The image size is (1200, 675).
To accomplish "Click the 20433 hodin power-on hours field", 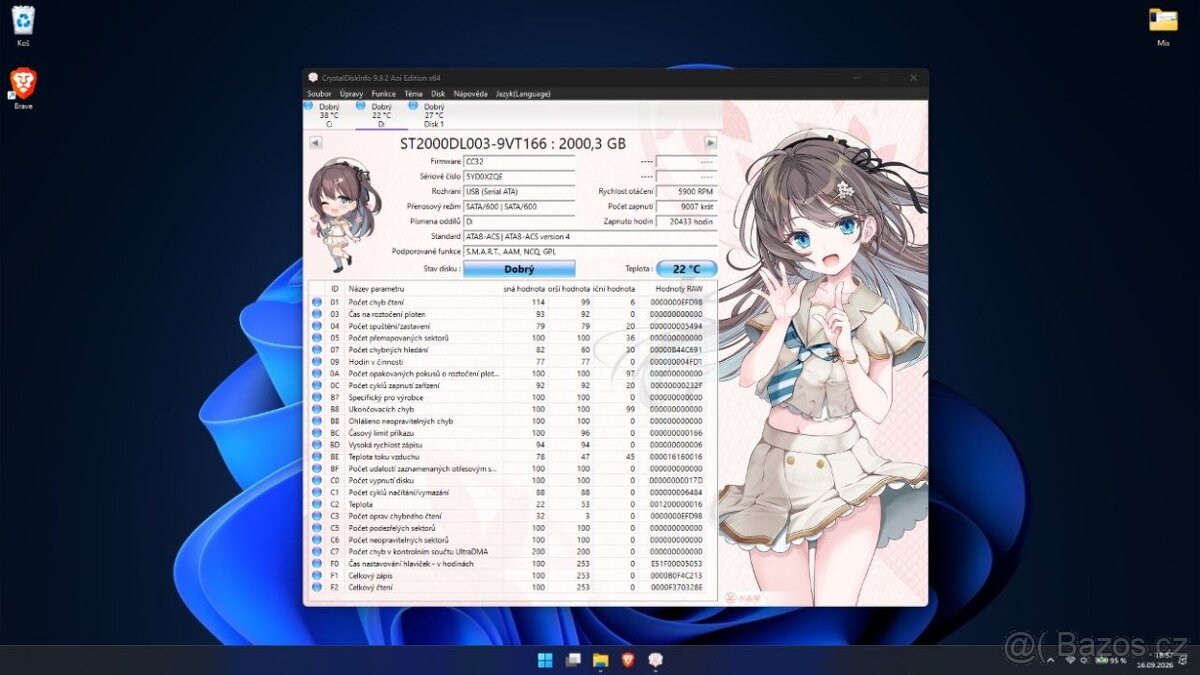I will [686, 221].
